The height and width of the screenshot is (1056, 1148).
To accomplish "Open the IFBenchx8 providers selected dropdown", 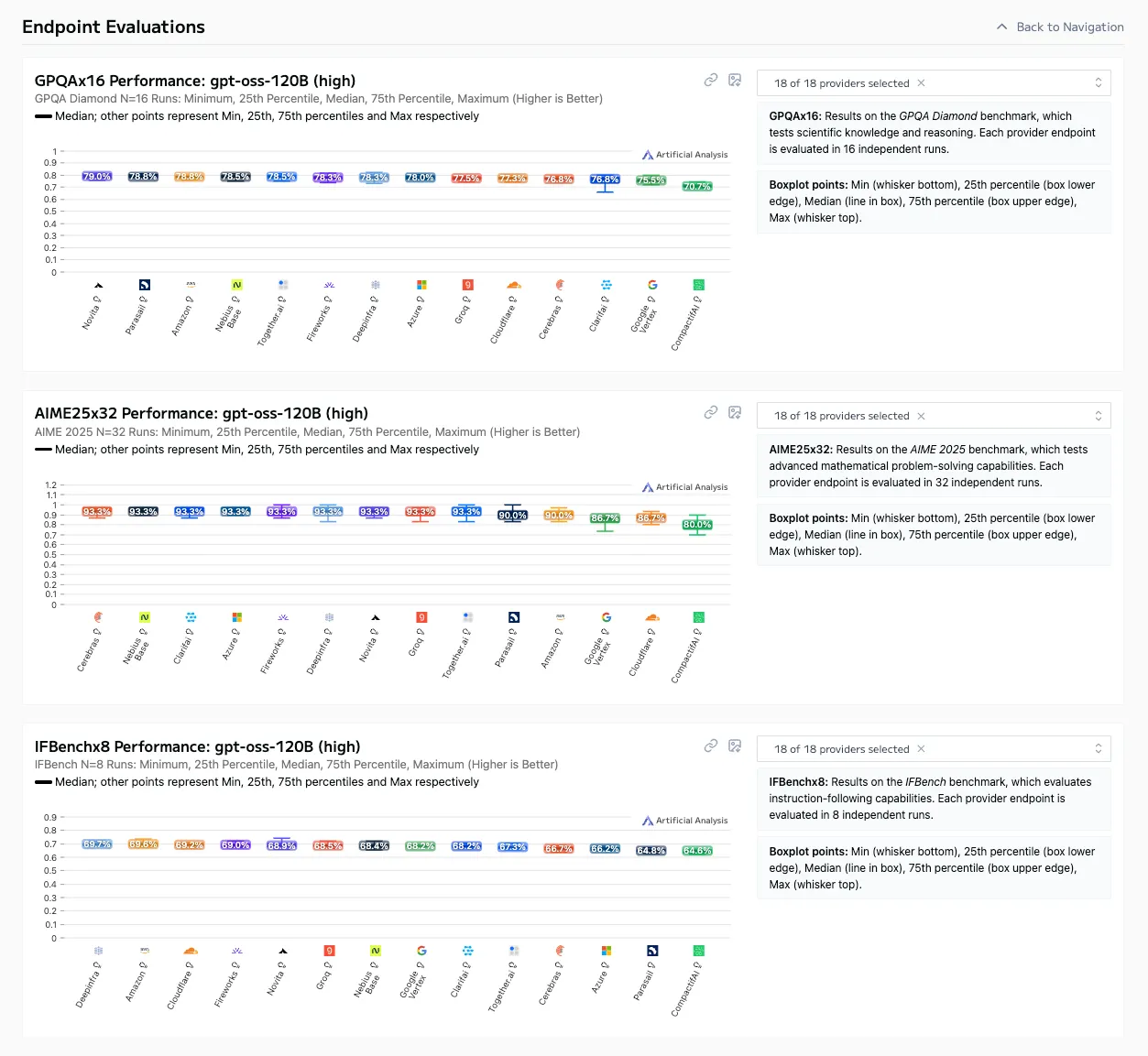I will 1098,749.
